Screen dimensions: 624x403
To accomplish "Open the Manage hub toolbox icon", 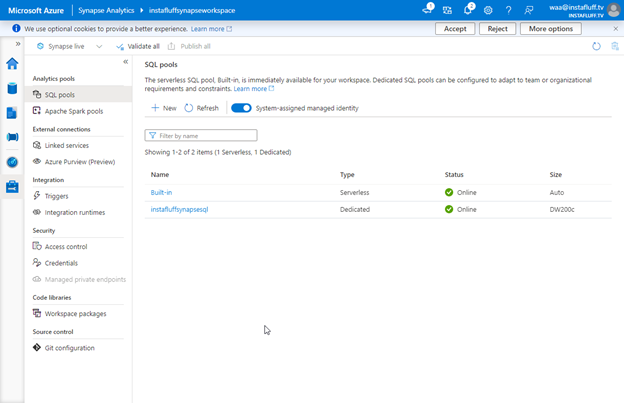I will point(12,187).
